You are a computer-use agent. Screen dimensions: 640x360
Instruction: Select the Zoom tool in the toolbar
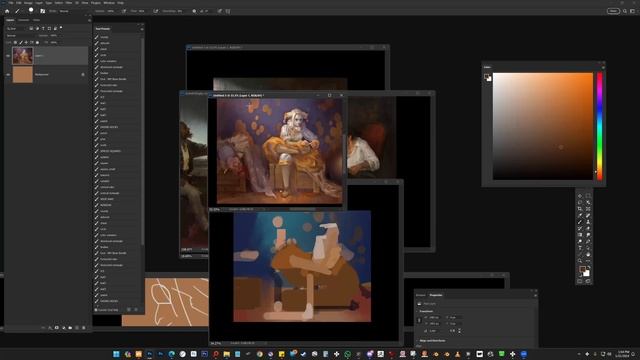(x=580, y=260)
